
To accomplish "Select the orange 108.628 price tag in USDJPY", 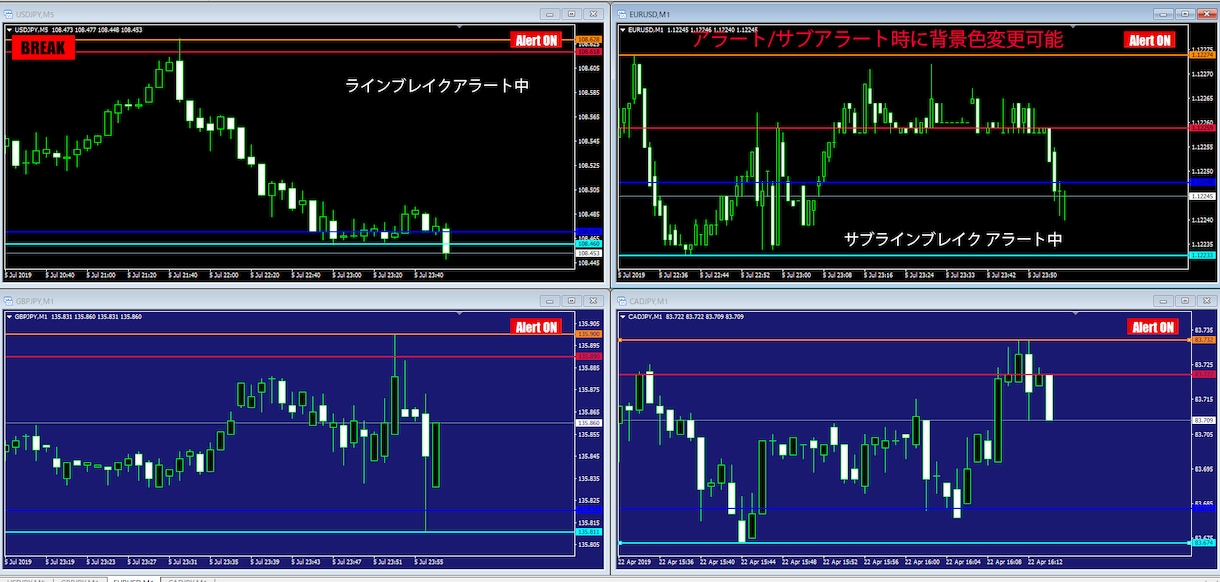I will point(588,40).
